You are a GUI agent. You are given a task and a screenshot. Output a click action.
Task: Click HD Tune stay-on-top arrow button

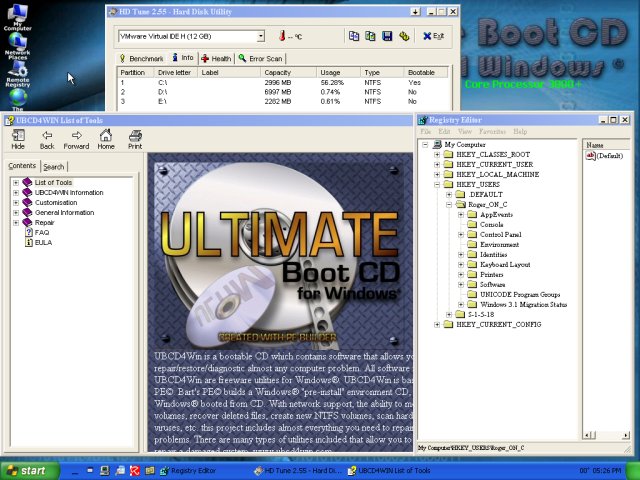415,12
